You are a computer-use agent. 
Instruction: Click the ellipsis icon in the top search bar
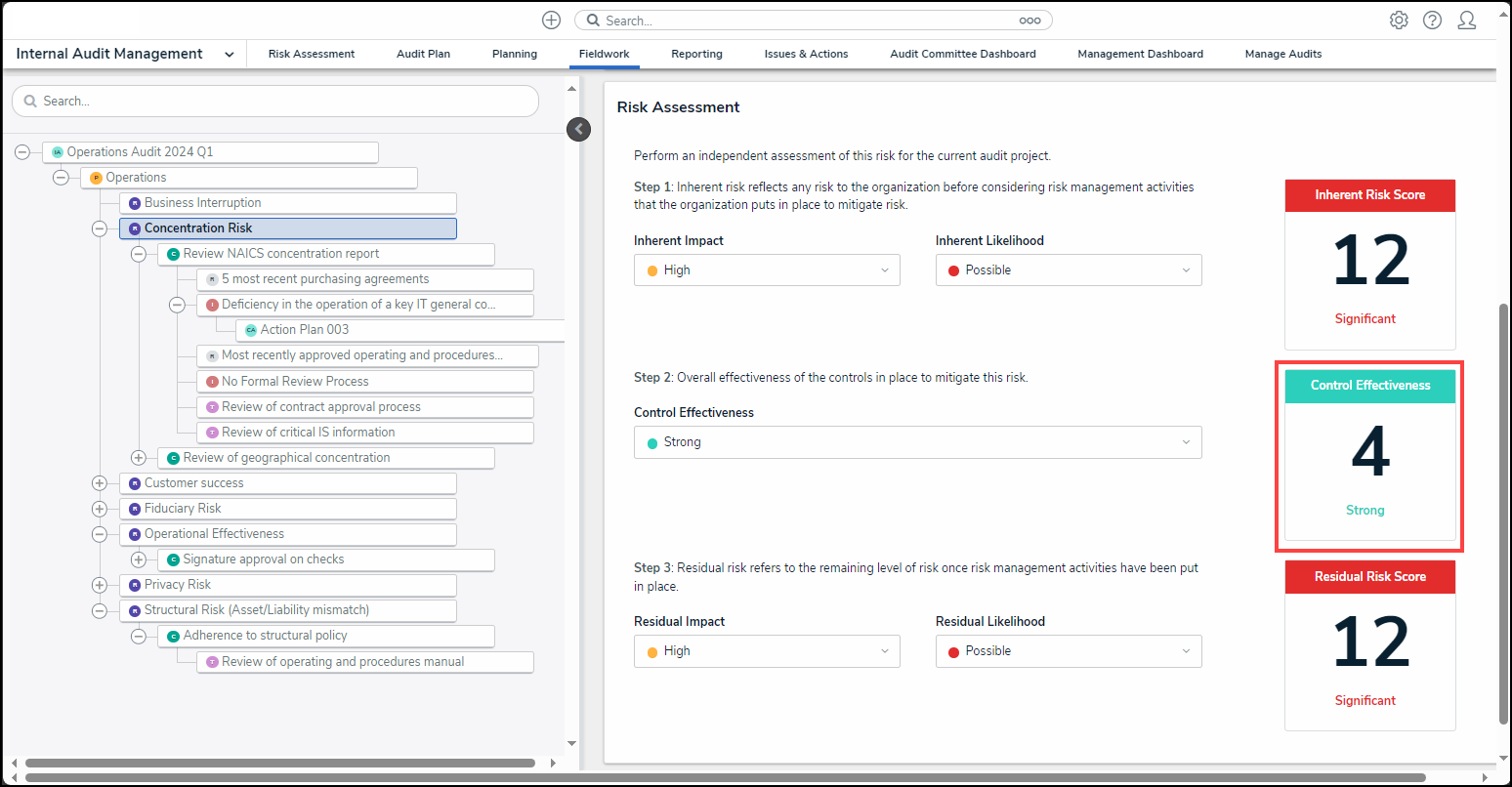[1029, 21]
